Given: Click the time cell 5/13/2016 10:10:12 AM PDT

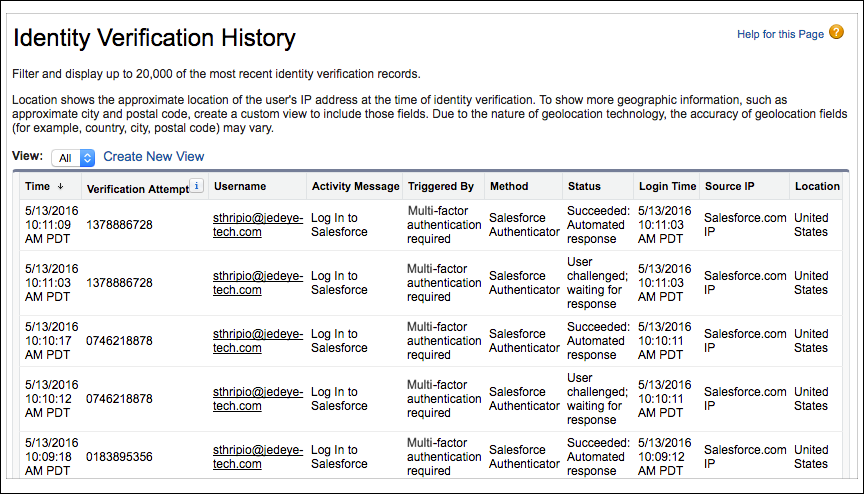Looking at the screenshot, I should (51, 399).
